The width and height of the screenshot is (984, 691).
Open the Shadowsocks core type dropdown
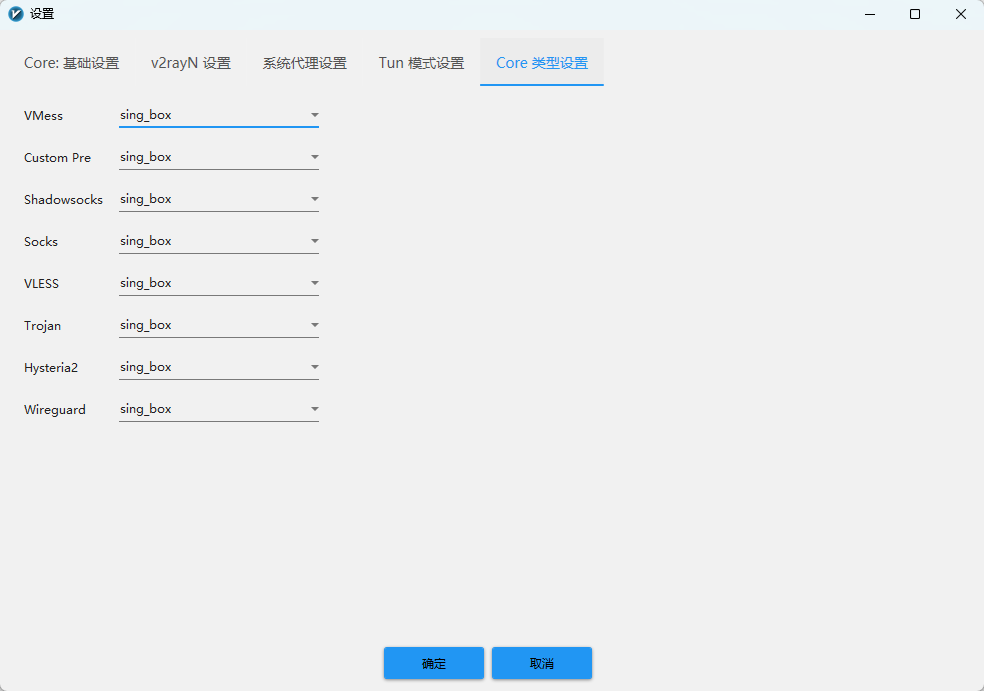(219, 200)
